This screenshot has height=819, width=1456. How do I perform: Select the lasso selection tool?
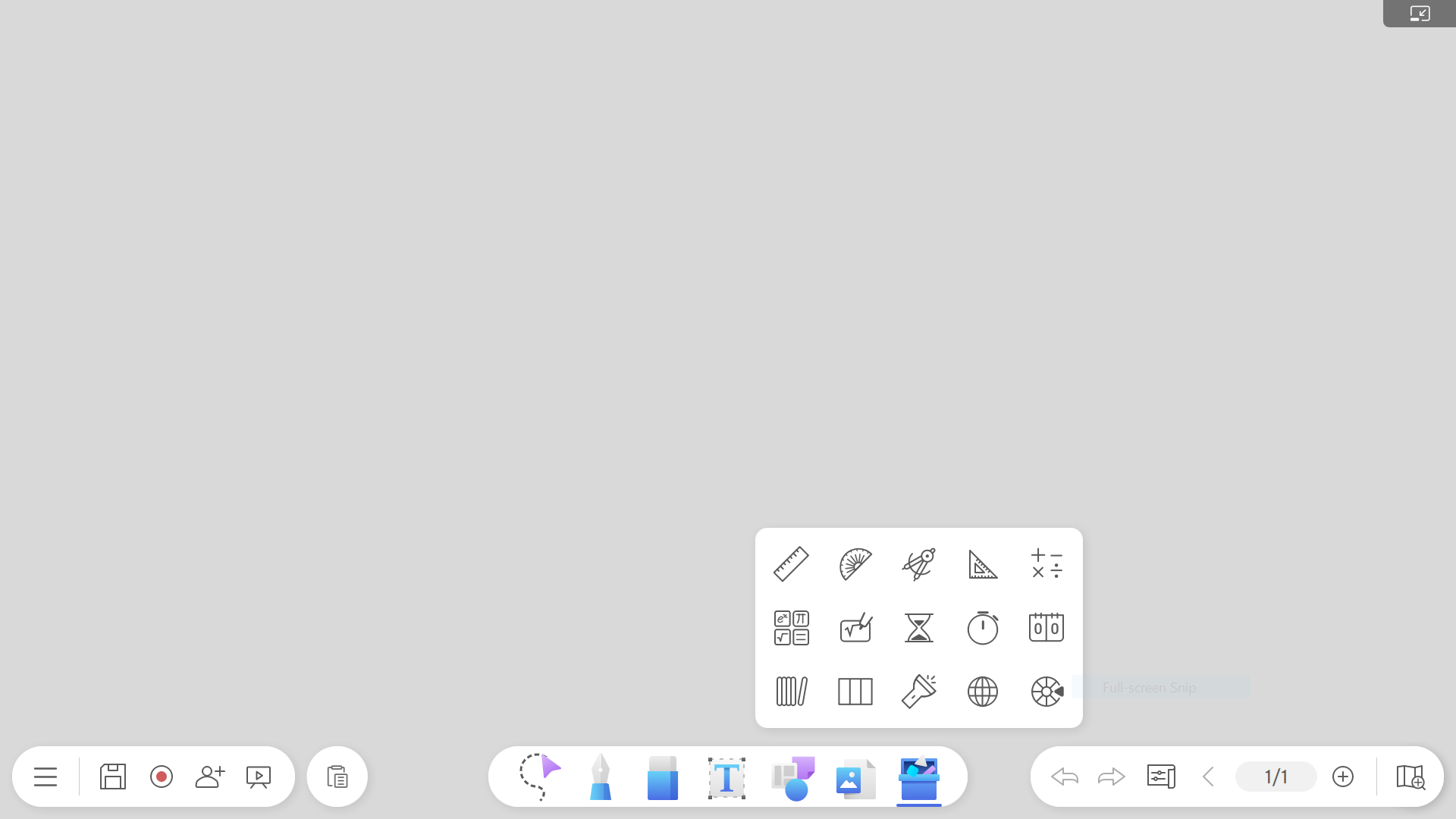(539, 777)
